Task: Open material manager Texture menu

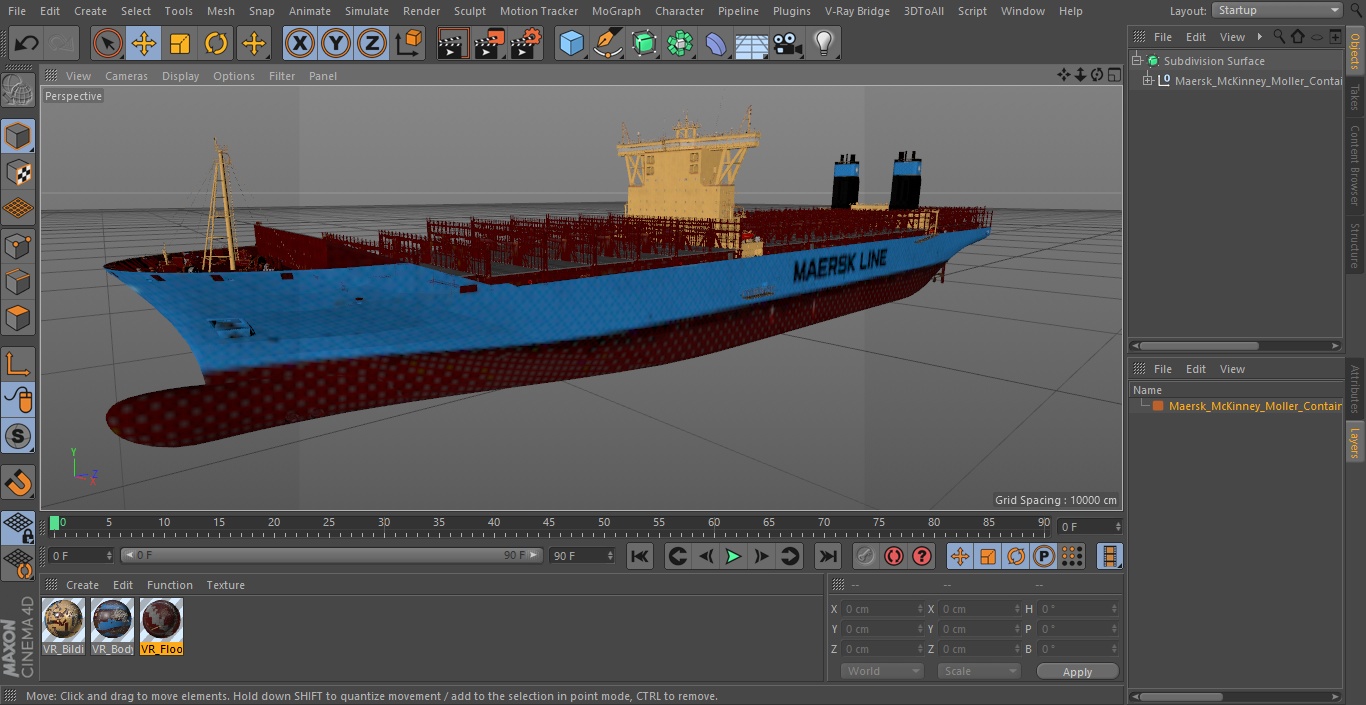Action: (x=225, y=585)
